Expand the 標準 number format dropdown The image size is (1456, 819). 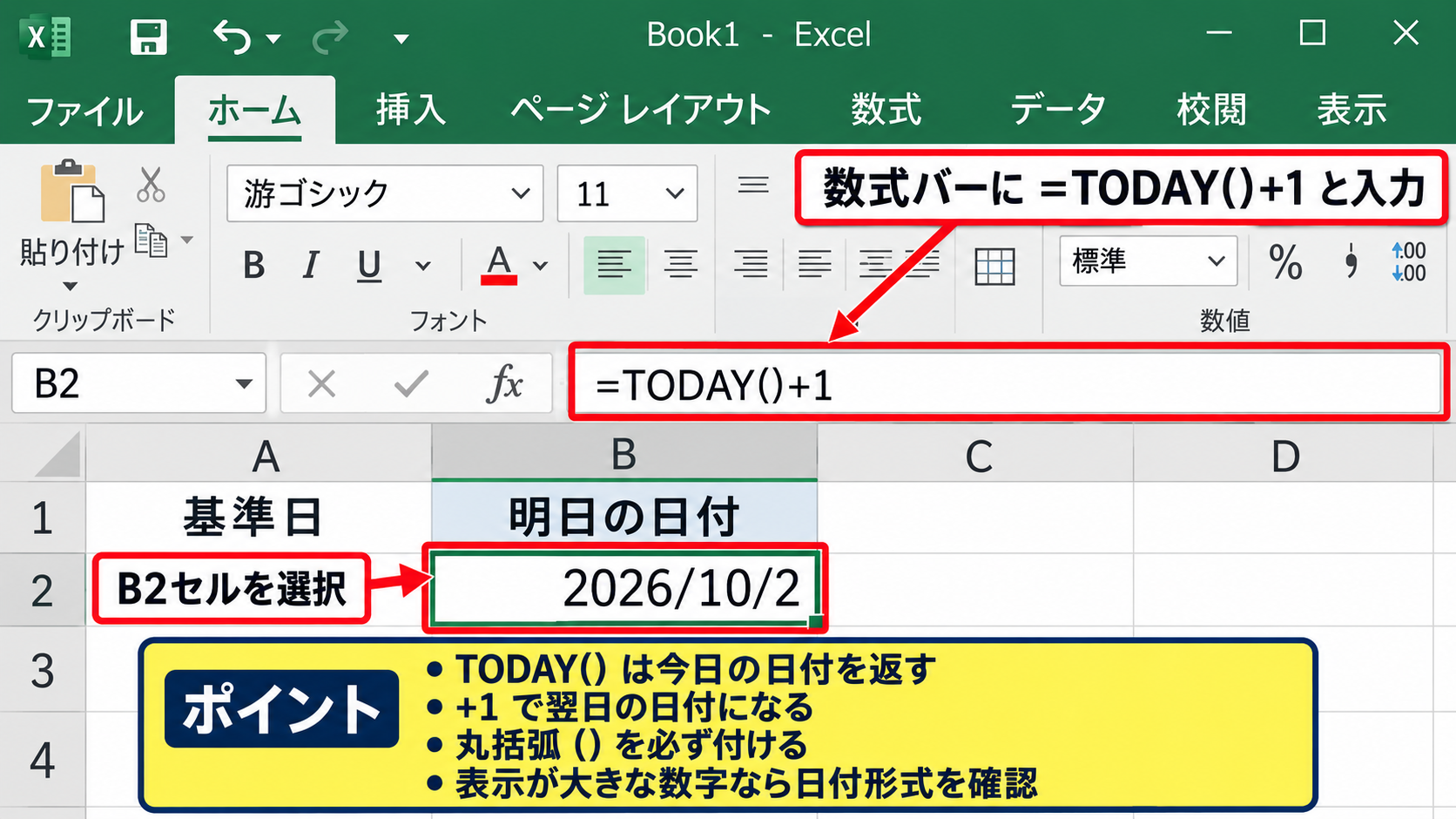click(1216, 261)
